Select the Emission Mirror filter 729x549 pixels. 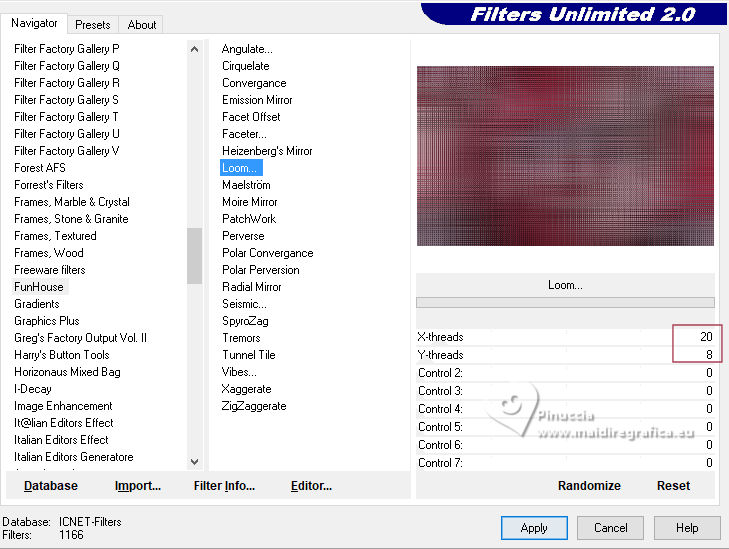click(257, 100)
